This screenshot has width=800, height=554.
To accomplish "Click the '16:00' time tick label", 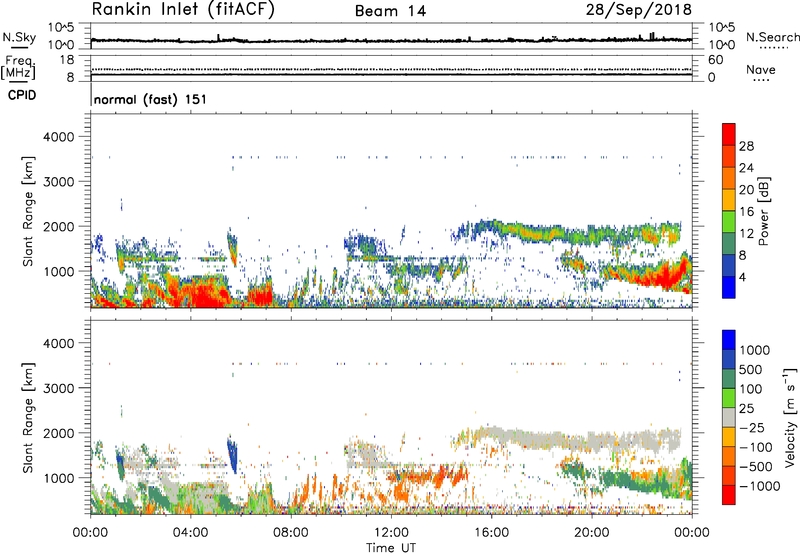I will [x=491, y=533].
